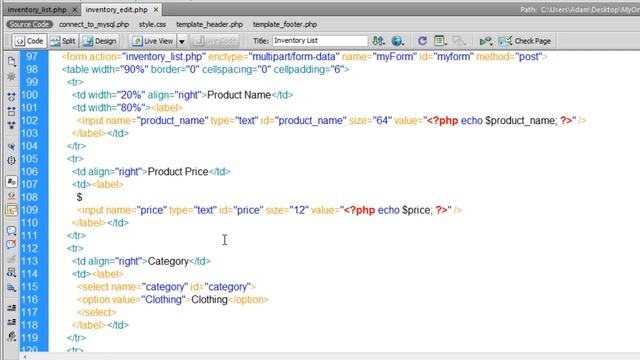The width and height of the screenshot is (640, 360).
Task: Click 'Clothing' option text on line 116
Action: (x=209, y=299)
